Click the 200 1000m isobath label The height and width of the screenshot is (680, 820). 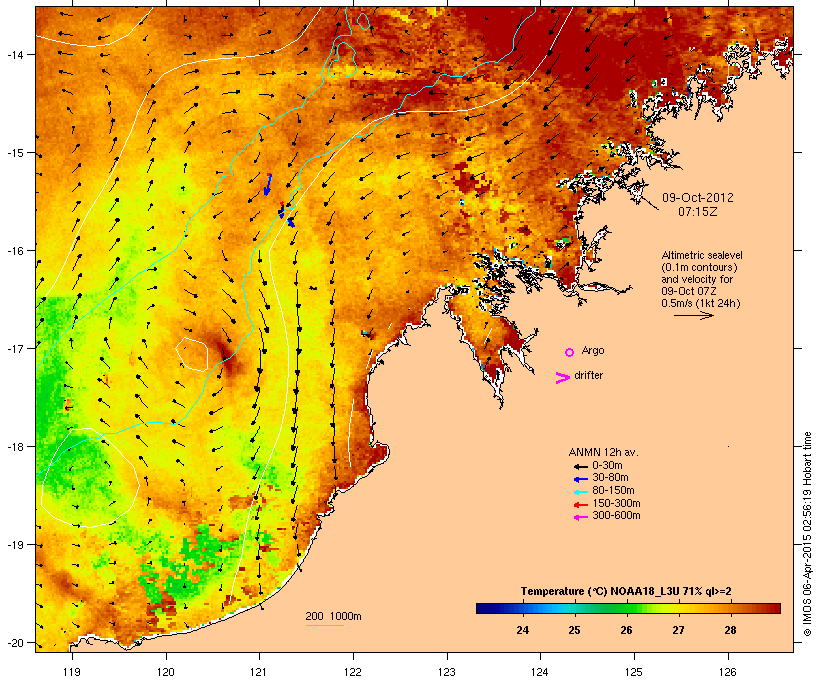coord(333,616)
